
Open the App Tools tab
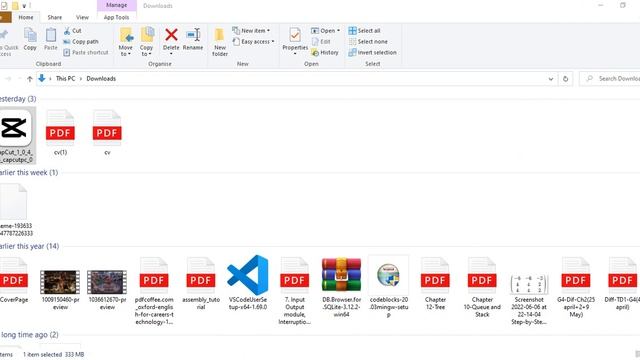(x=116, y=18)
